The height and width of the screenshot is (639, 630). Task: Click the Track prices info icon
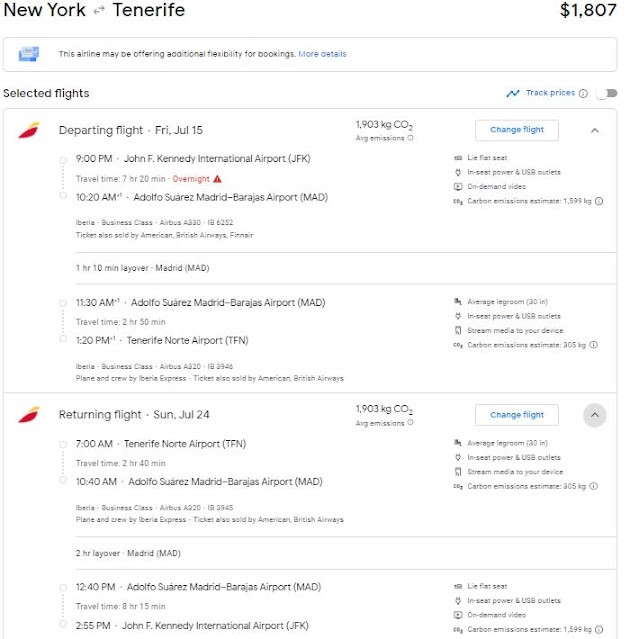tap(583, 93)
